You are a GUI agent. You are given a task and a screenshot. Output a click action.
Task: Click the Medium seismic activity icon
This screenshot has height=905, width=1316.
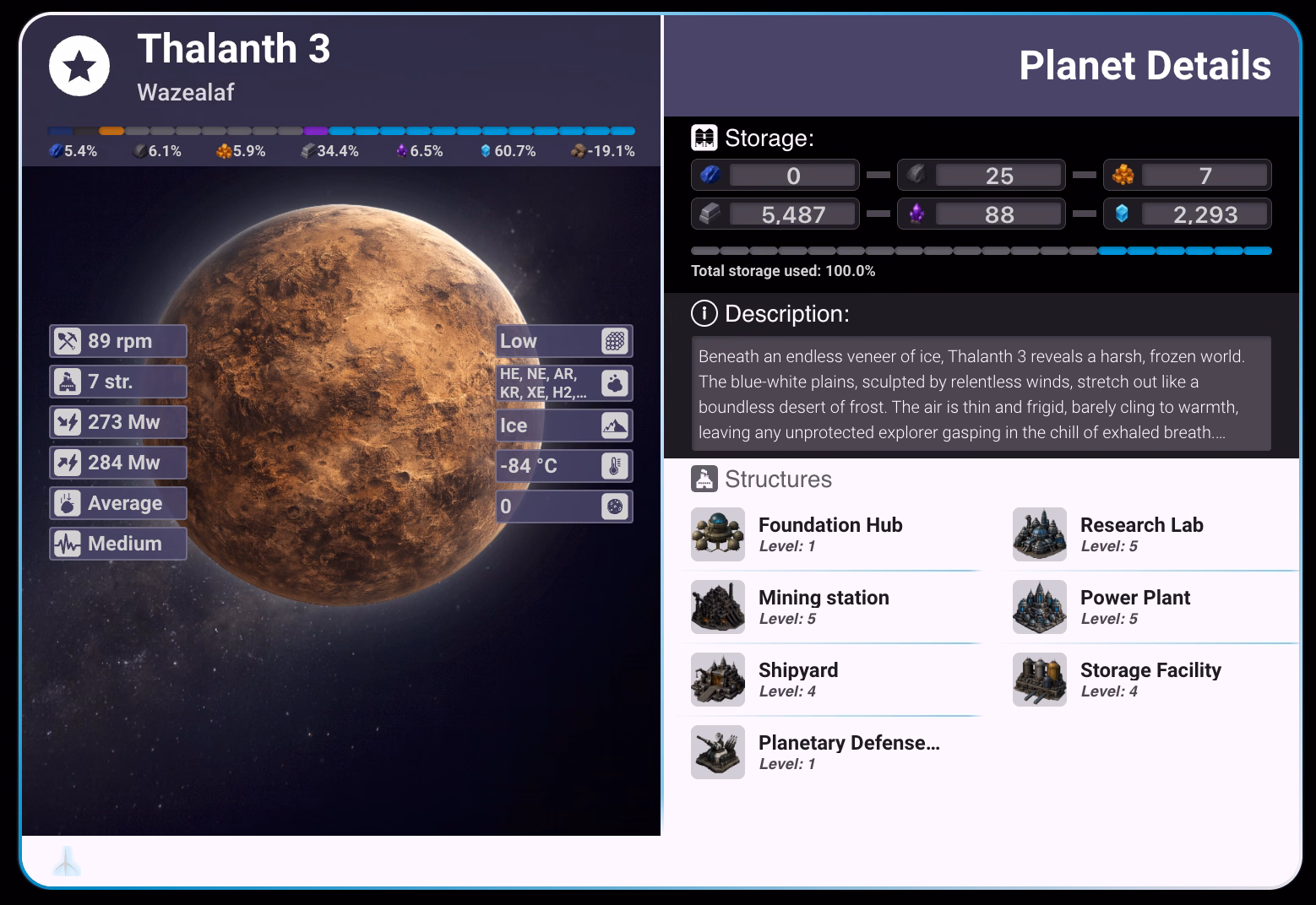67,544
